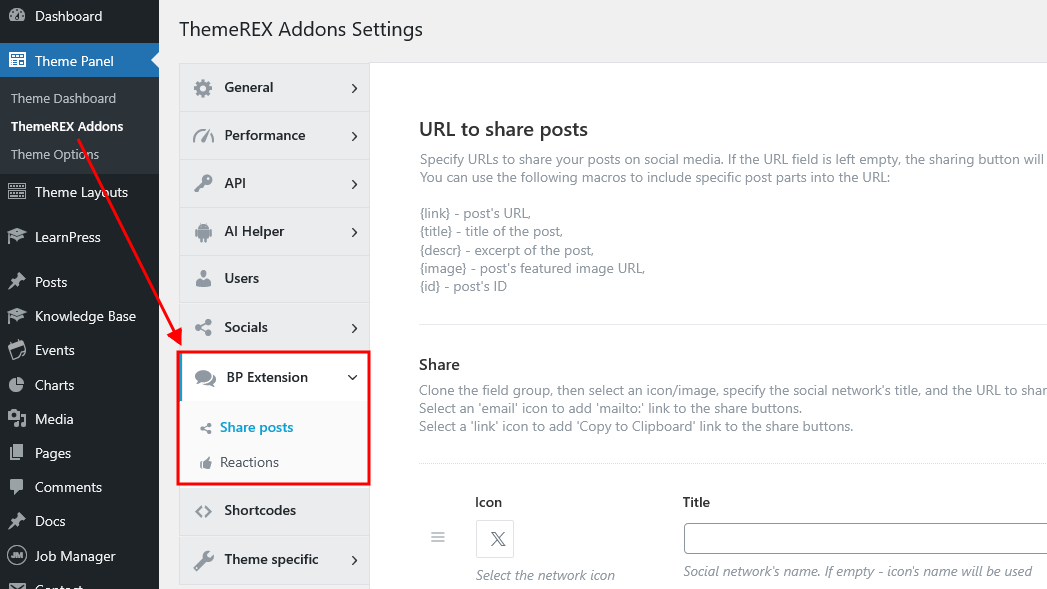Screen dimensions: 1047x589
Task: Click the thumbs-up icon beside Reactions
Action: tap(206, 463)
